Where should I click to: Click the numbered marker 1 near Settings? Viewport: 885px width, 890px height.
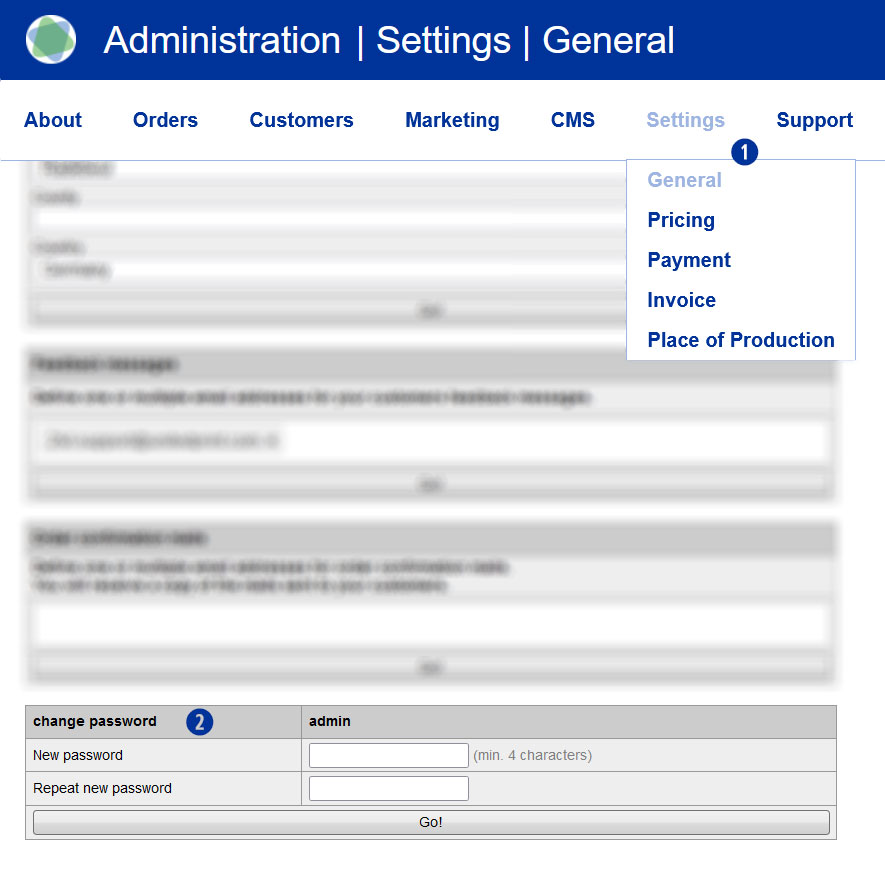click(x=745, y=152)
